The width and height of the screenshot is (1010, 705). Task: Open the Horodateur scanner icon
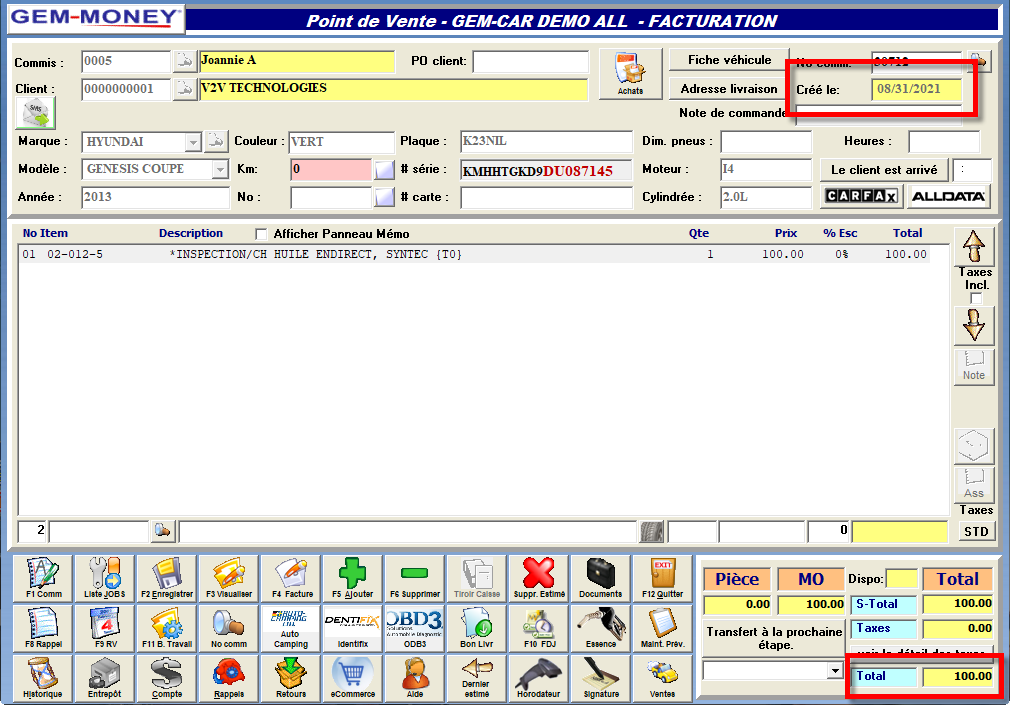[x=538, y=678]
